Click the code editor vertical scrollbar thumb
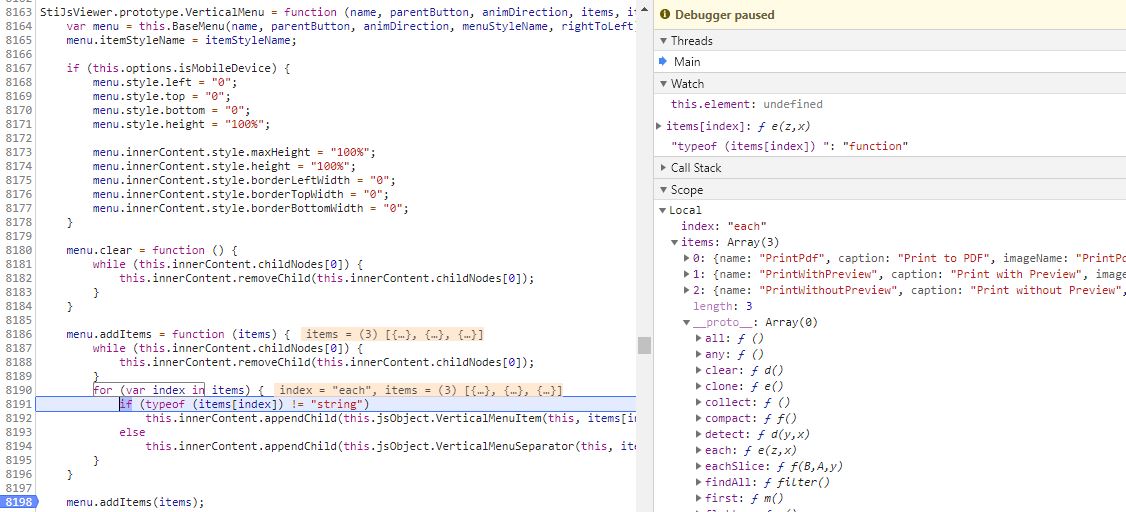The image size is (1126, 512). pyautogui.click(x=644, y=345)
